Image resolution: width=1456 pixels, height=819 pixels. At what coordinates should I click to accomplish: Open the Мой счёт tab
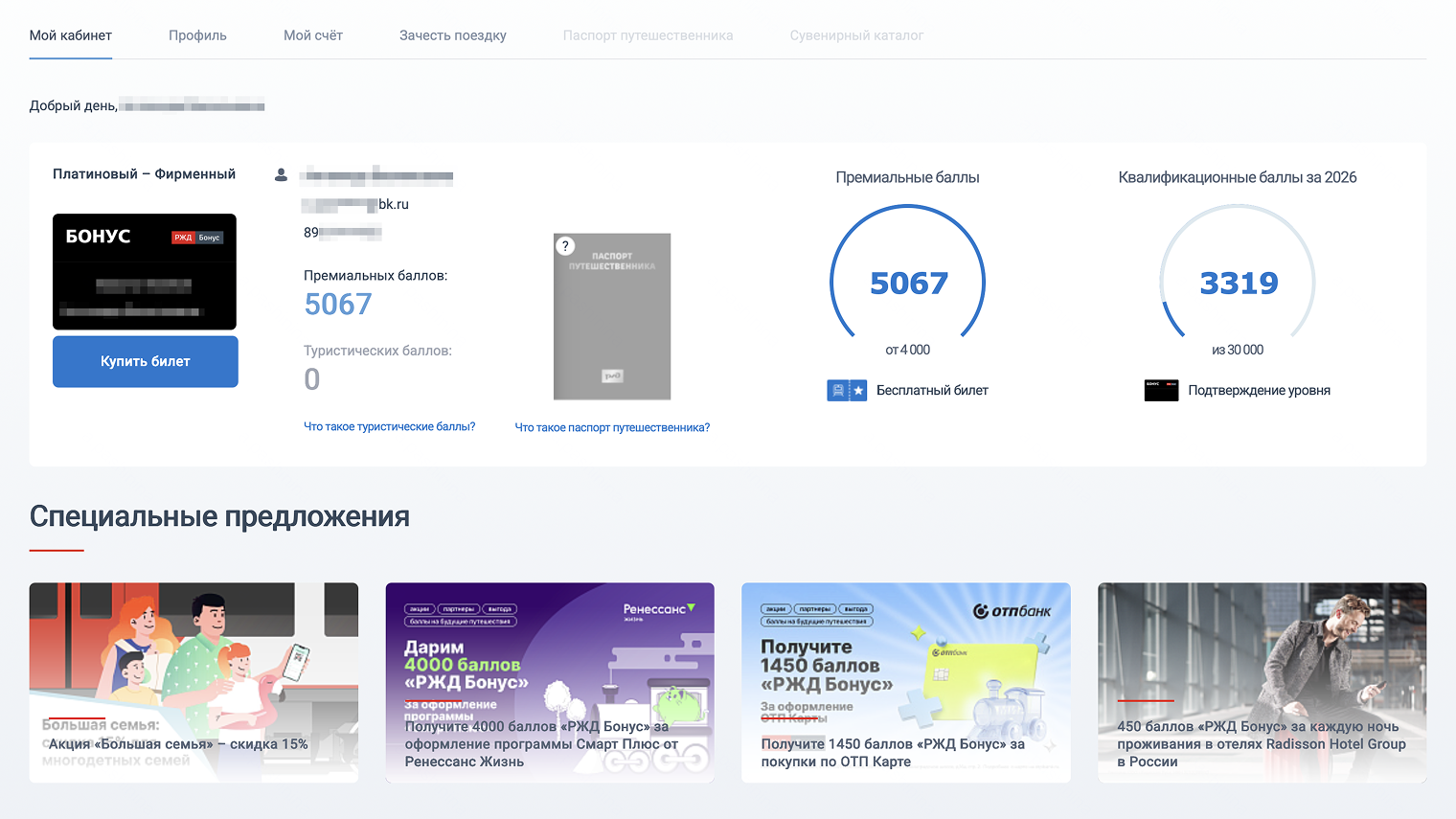pyautogui.click(x=313, y=35)
